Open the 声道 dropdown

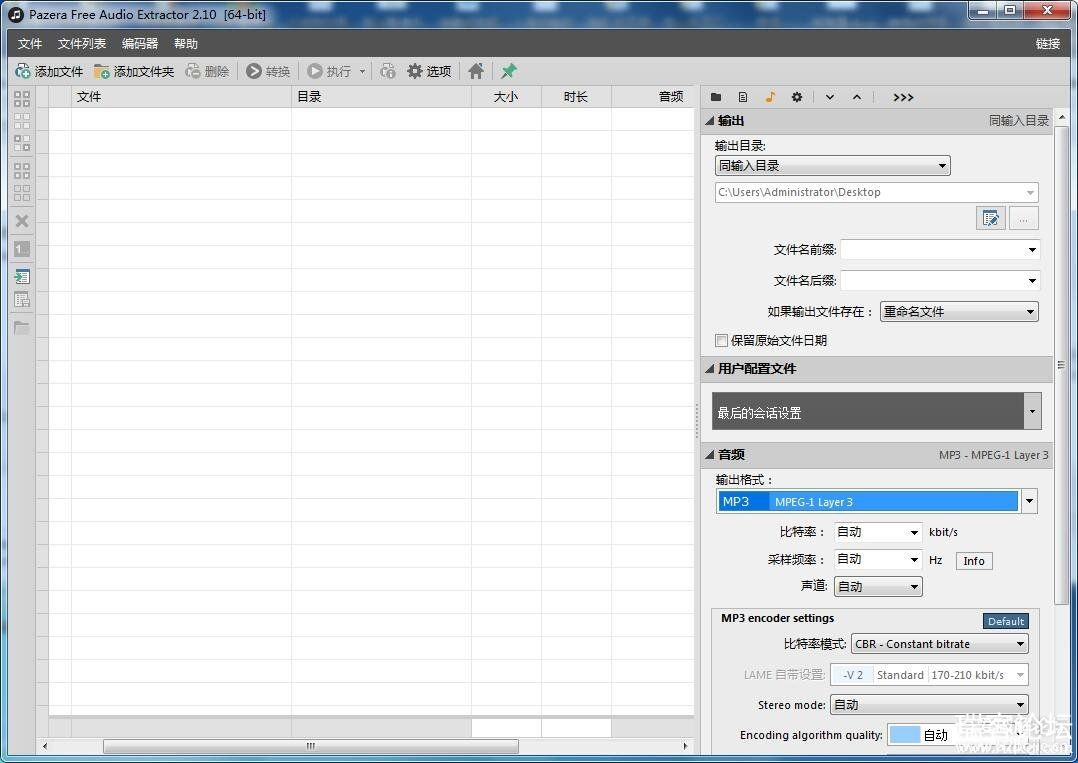coord(878,586)
